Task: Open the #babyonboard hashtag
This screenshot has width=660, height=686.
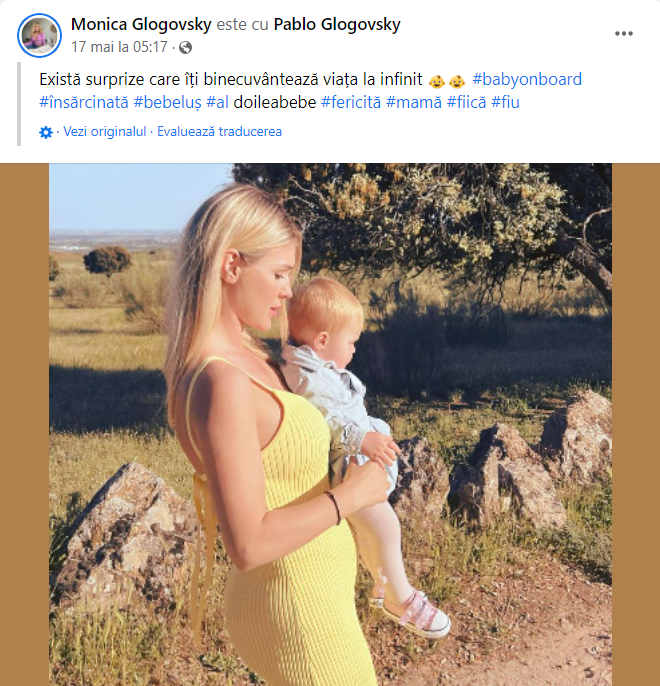Action: pos(527,79)
